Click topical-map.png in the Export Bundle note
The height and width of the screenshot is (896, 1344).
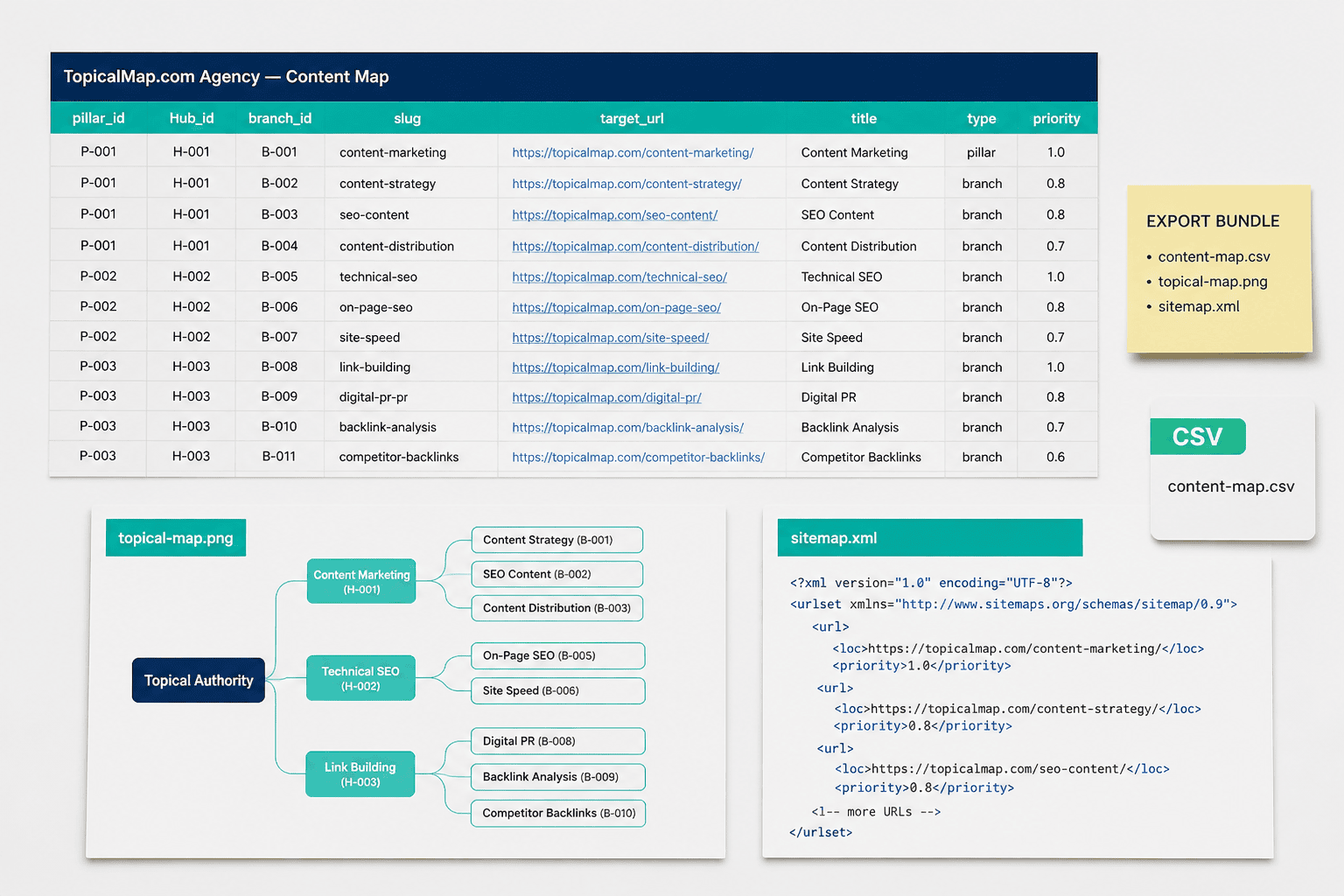pos(1213,282)
